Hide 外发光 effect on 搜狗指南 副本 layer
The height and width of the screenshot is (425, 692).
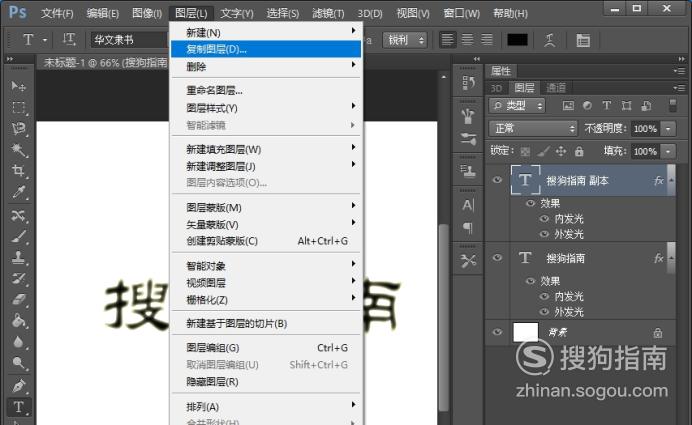pyautogui.click(x=544, y=234)
